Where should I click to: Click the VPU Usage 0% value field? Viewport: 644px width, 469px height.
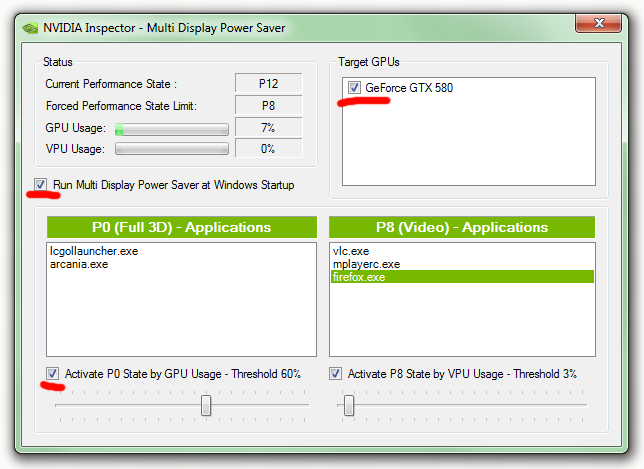[x=269, y=148]
